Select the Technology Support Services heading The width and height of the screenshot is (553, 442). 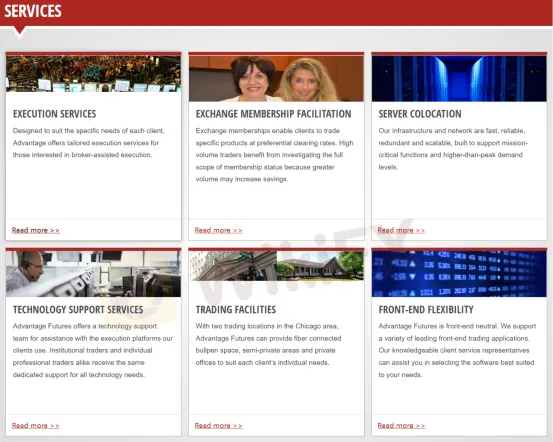pos(78,310)
